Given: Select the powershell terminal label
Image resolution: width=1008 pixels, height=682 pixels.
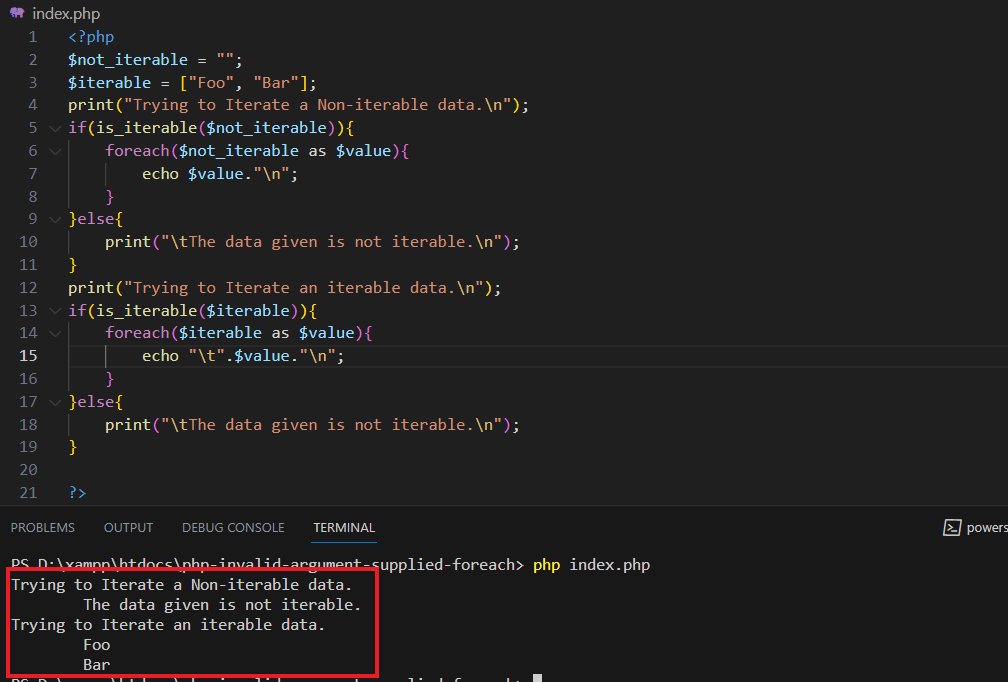Looking at the screenshot, I should coord(991,527).
